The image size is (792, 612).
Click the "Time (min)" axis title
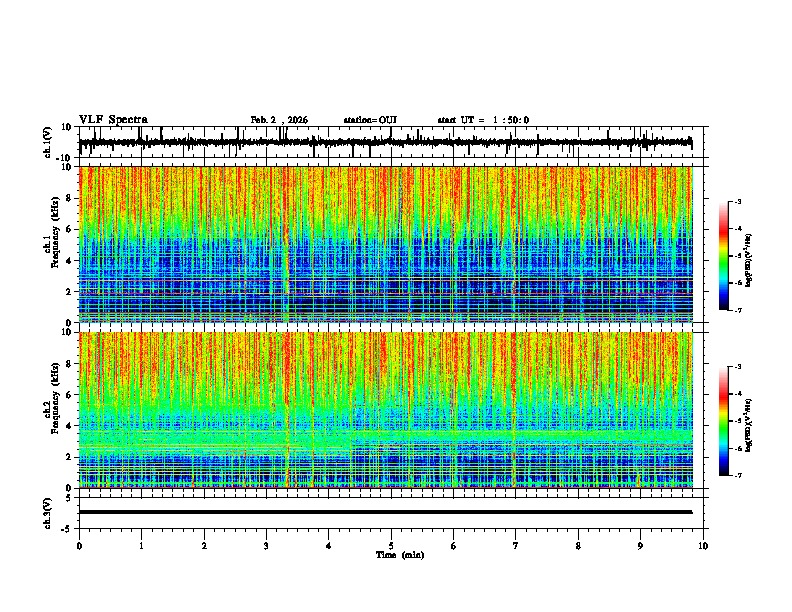click(400, 555)
